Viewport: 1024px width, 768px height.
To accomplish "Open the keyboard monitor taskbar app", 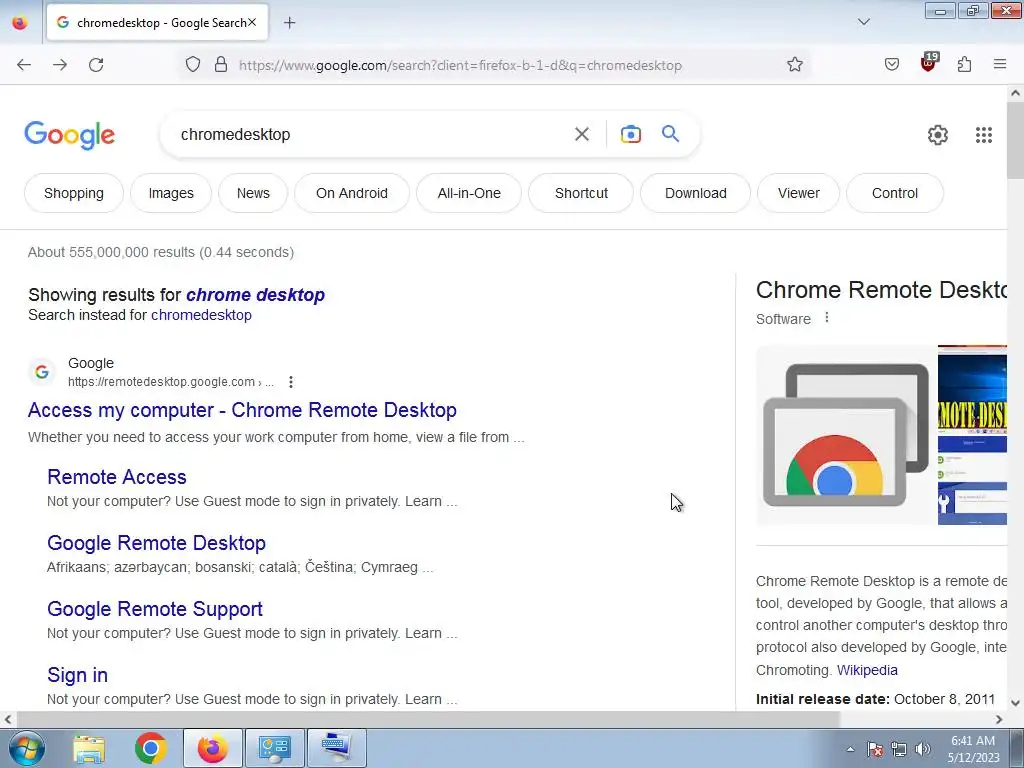I will [336, 748].
